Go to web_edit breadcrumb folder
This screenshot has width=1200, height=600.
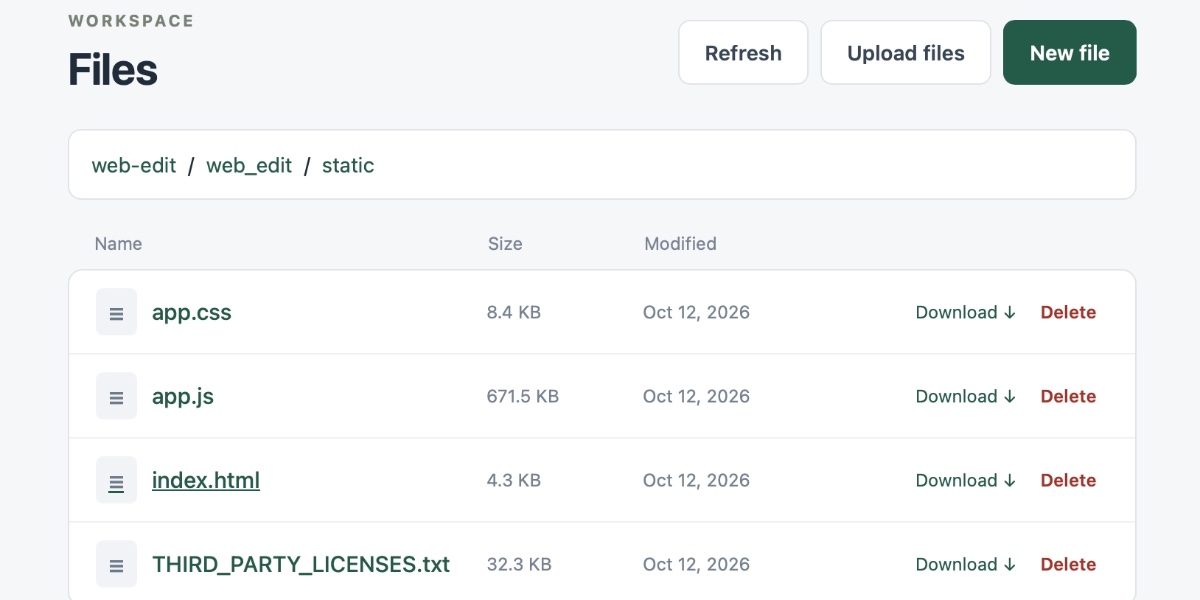pos(249,165)
